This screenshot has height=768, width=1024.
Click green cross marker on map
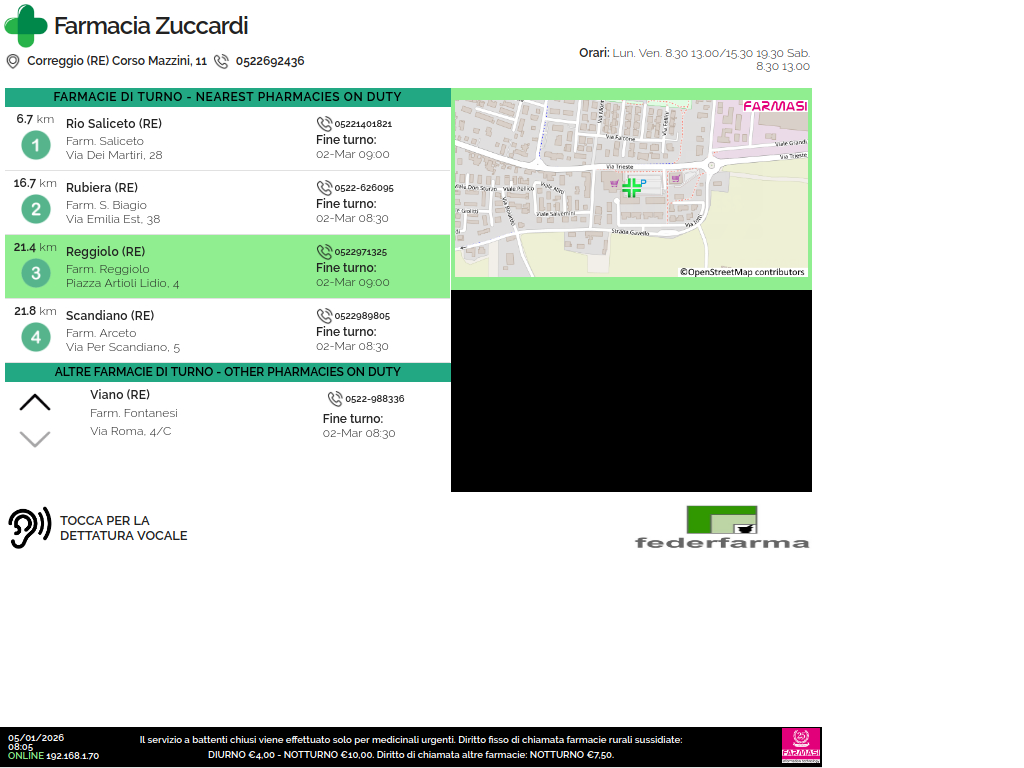tap(631, 188)
